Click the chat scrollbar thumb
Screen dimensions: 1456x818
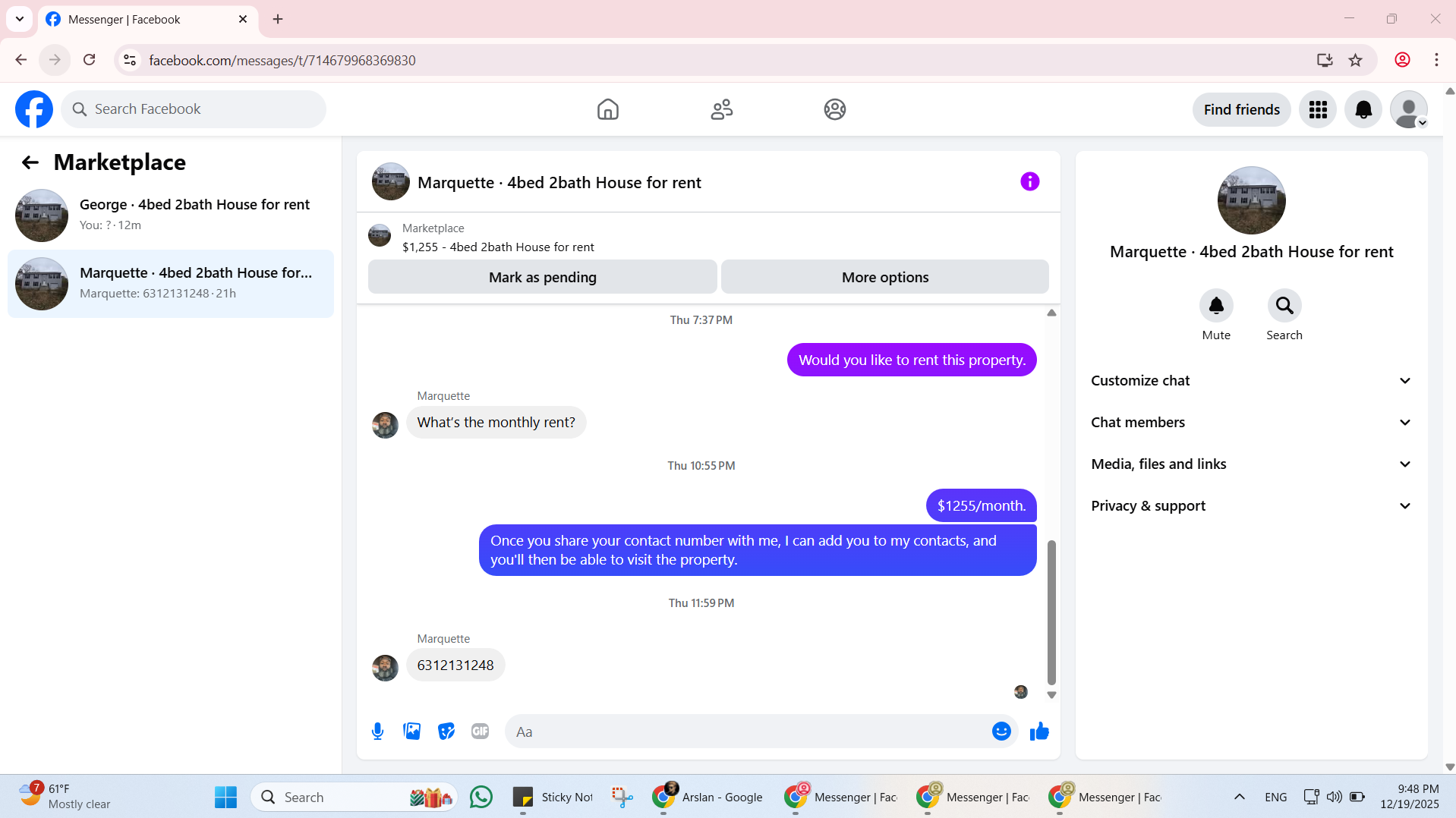(1051, 612)
